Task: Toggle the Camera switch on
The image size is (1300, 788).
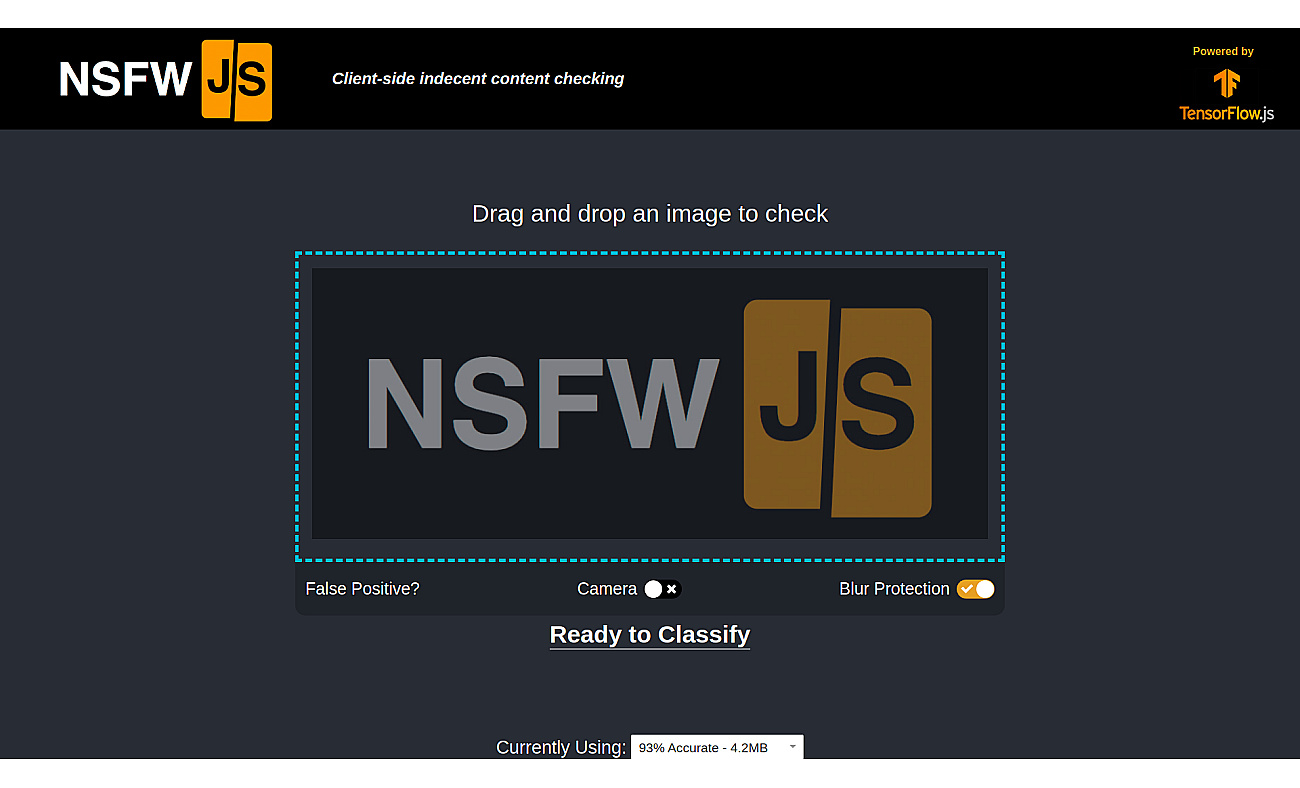Action: [662, 589]
